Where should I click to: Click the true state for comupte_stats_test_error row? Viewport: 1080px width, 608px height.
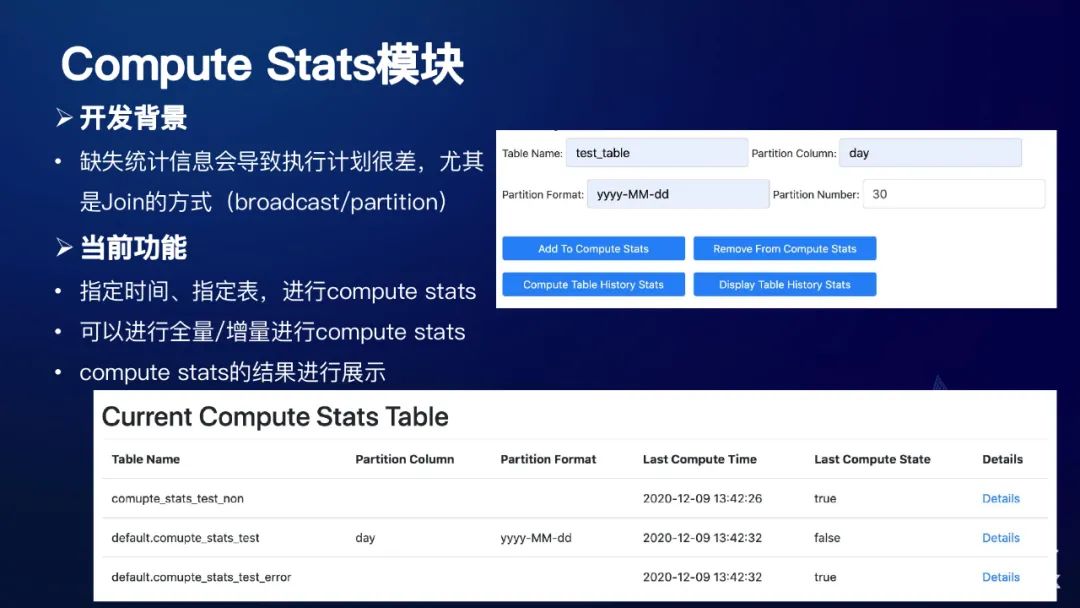tap(824, 577)
